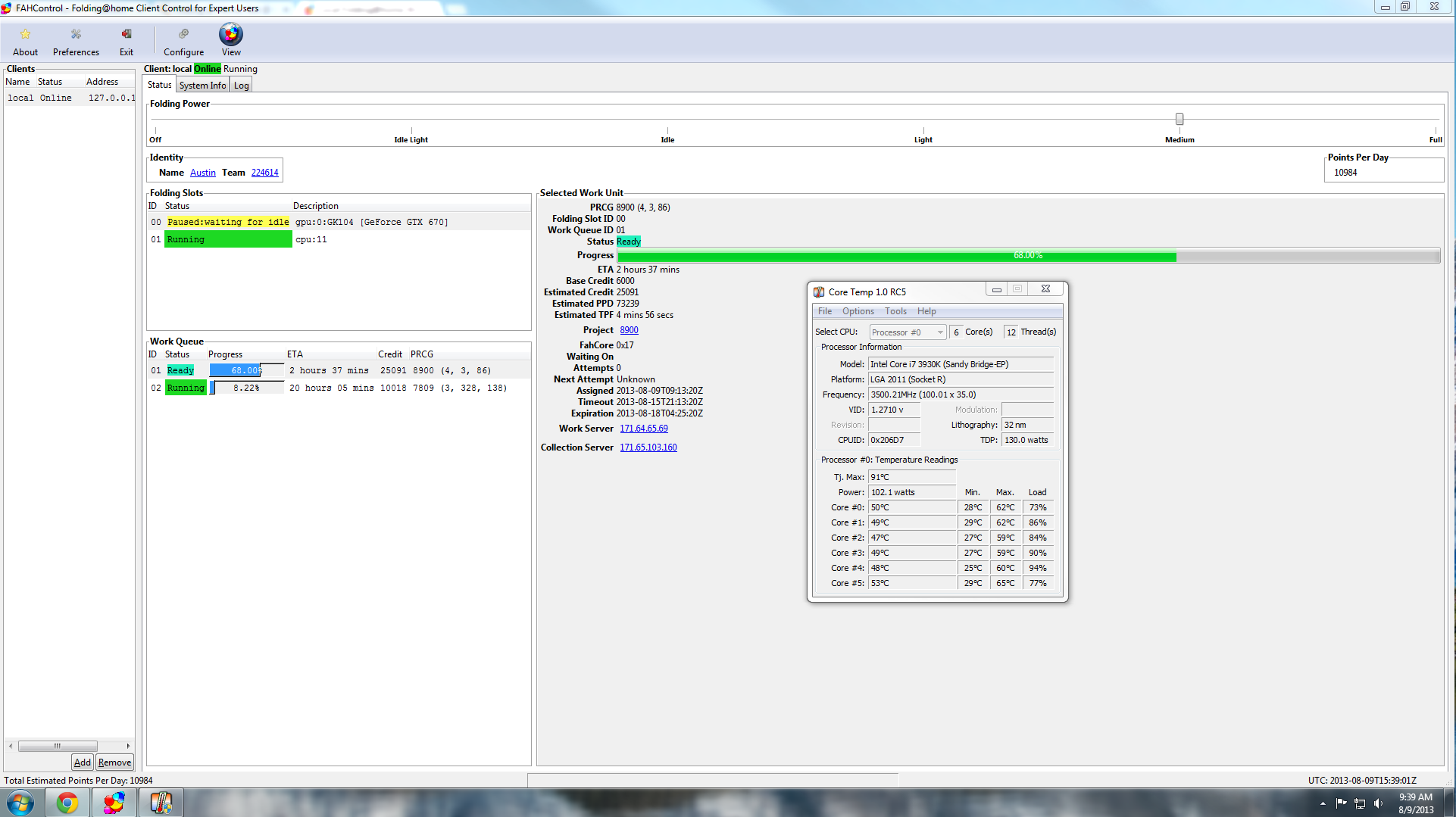Click the Exit toolbar icon

coord(127,34)
